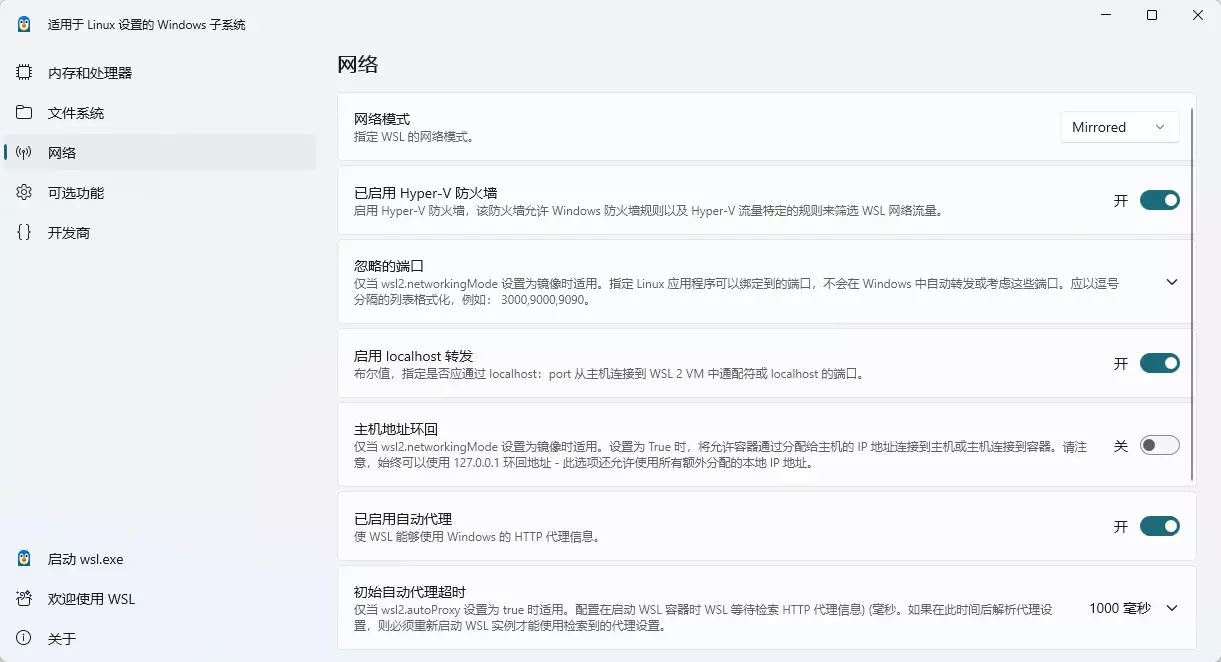1221x662 pixels.
Task: Open the 开发商 settings page
Action: (x=160, y=233)
